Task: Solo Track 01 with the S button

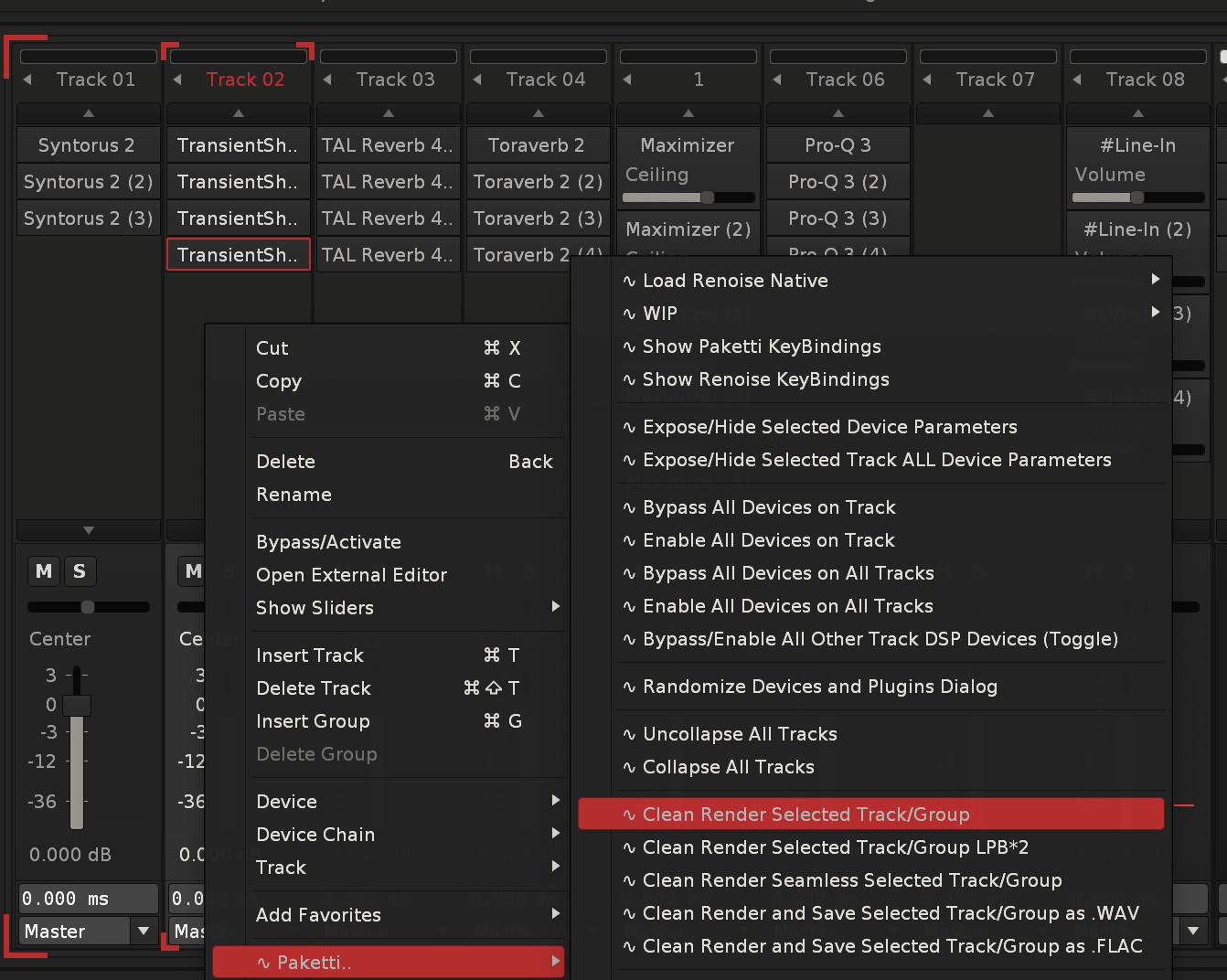Action: pyautogui.click(x=80, y=571)
